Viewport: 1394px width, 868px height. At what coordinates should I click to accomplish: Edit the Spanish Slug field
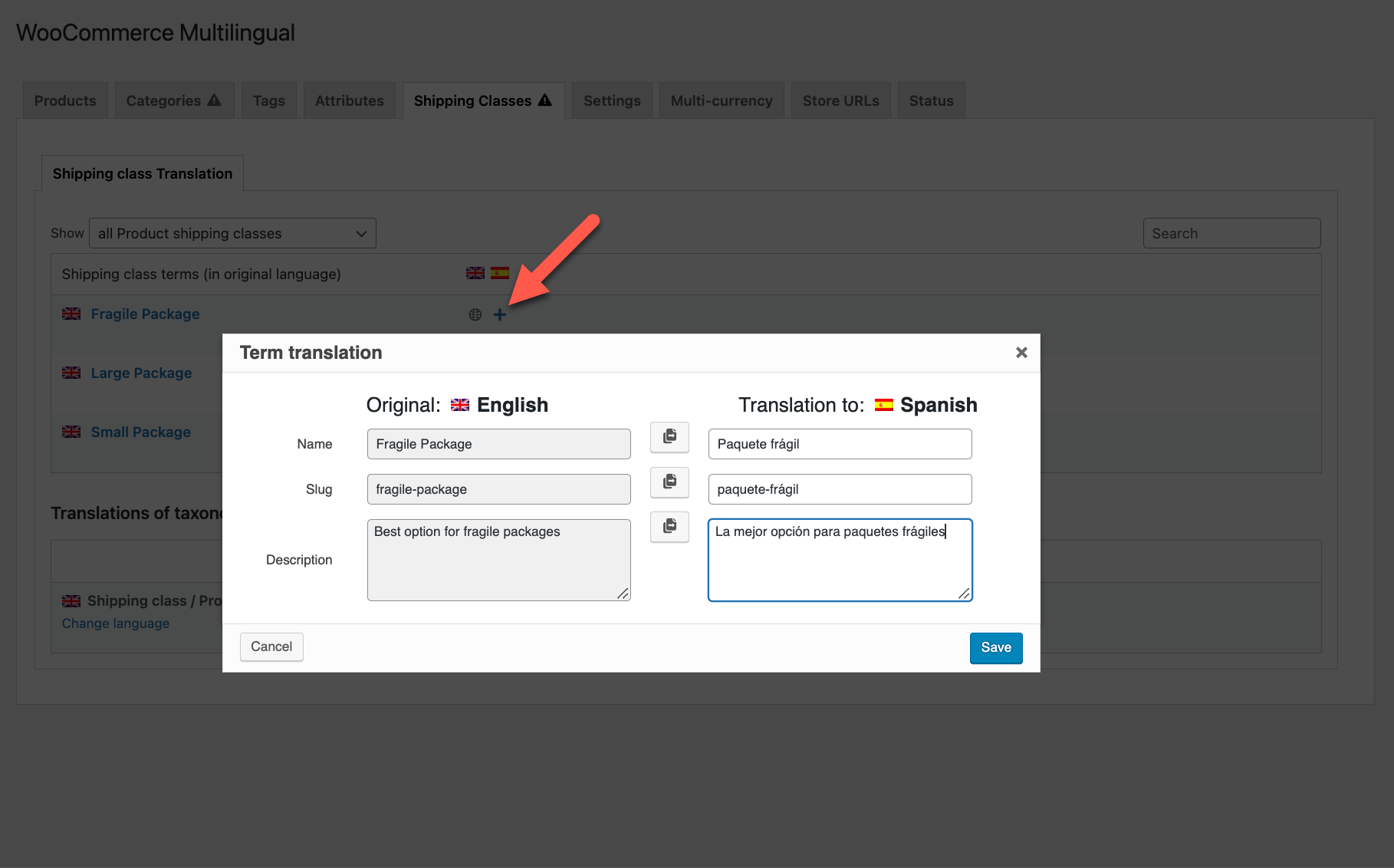[x=840, y=489]
